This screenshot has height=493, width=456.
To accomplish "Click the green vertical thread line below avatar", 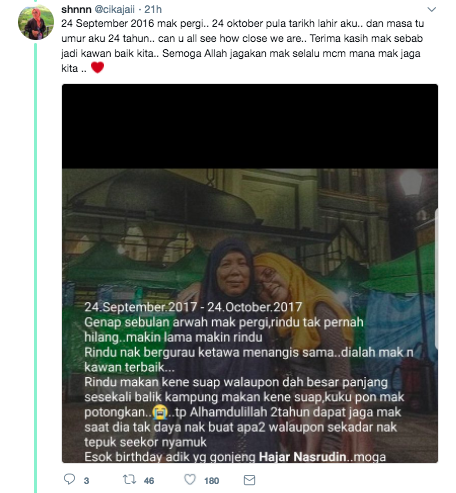I will point(36,267).
